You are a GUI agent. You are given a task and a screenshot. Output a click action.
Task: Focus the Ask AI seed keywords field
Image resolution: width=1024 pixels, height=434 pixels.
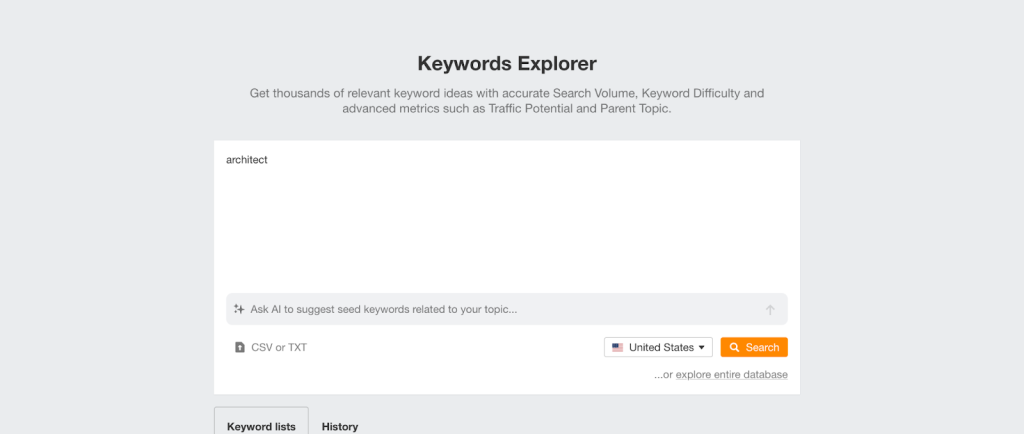point(500,309)
